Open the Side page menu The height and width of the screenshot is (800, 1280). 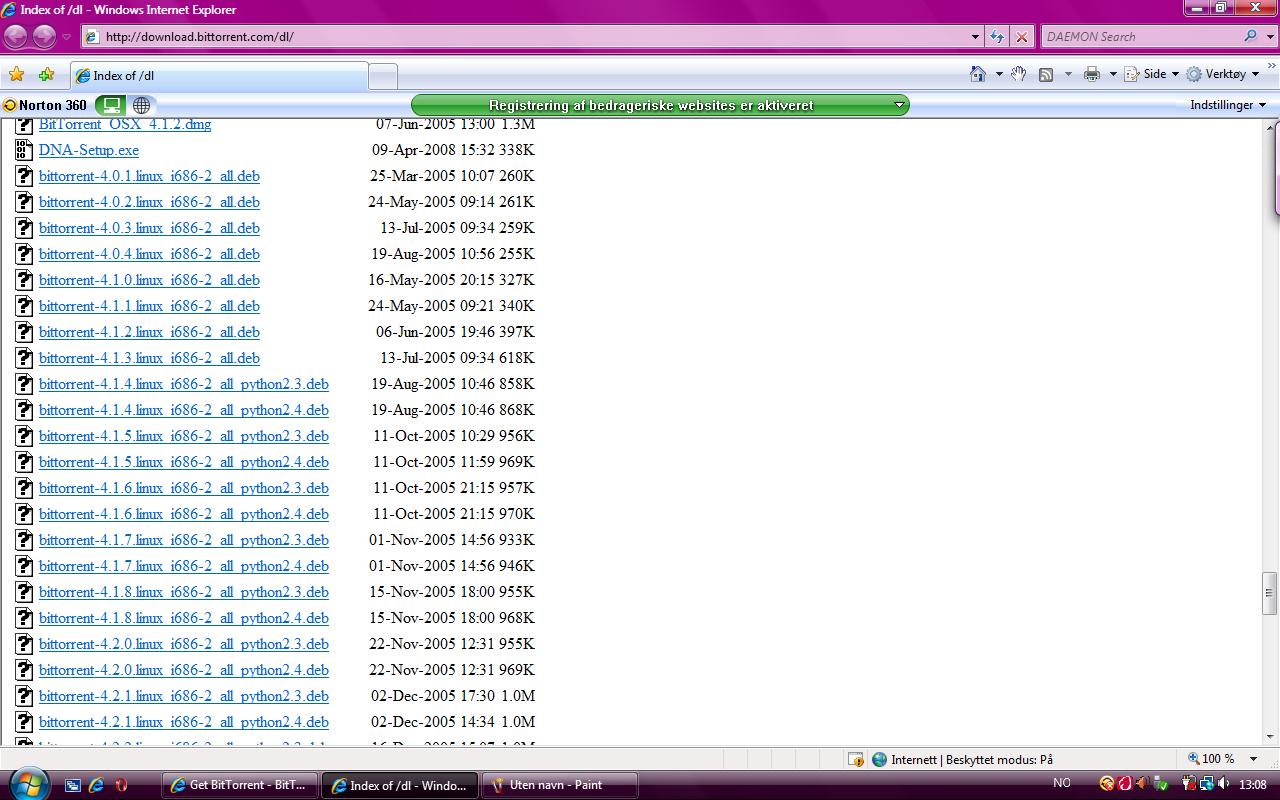tap(1151, 74)
